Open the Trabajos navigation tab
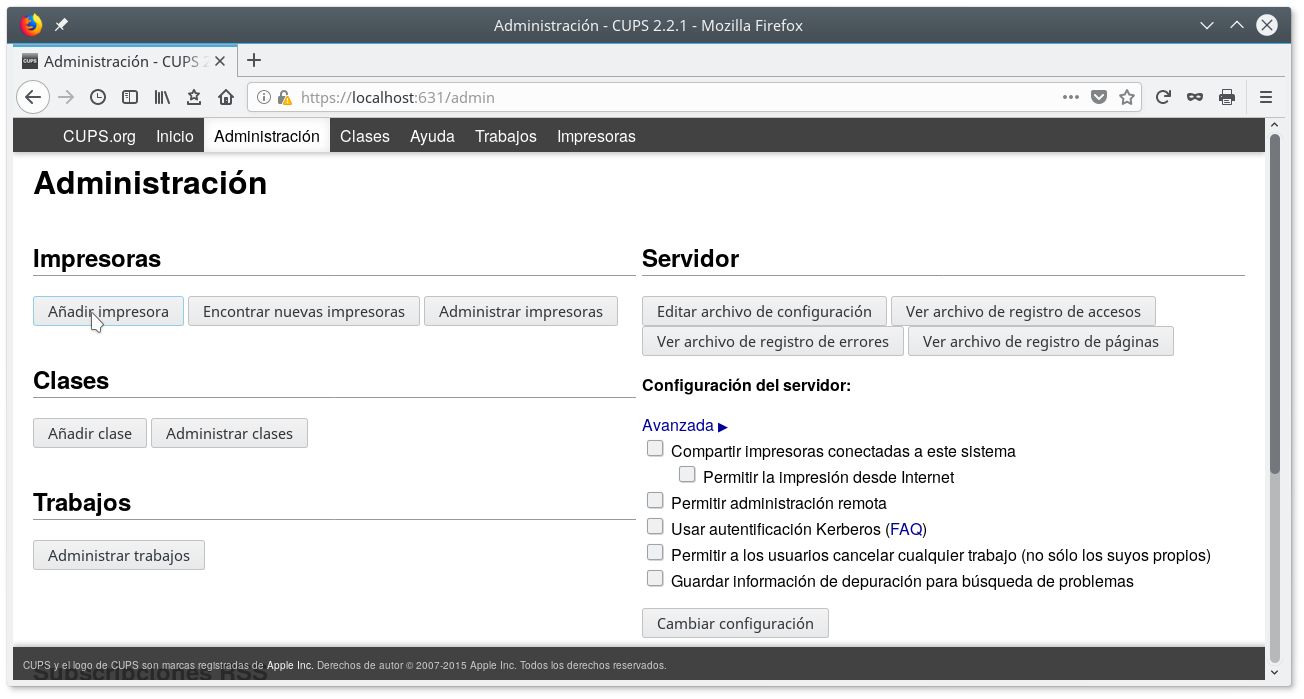This screenshot has height=699, width=1304. coord(505,136)
